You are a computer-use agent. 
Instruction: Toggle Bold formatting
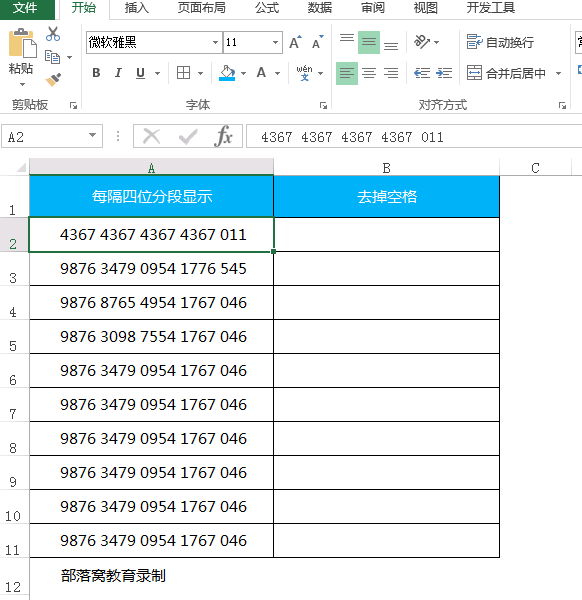tap(96, 73)
